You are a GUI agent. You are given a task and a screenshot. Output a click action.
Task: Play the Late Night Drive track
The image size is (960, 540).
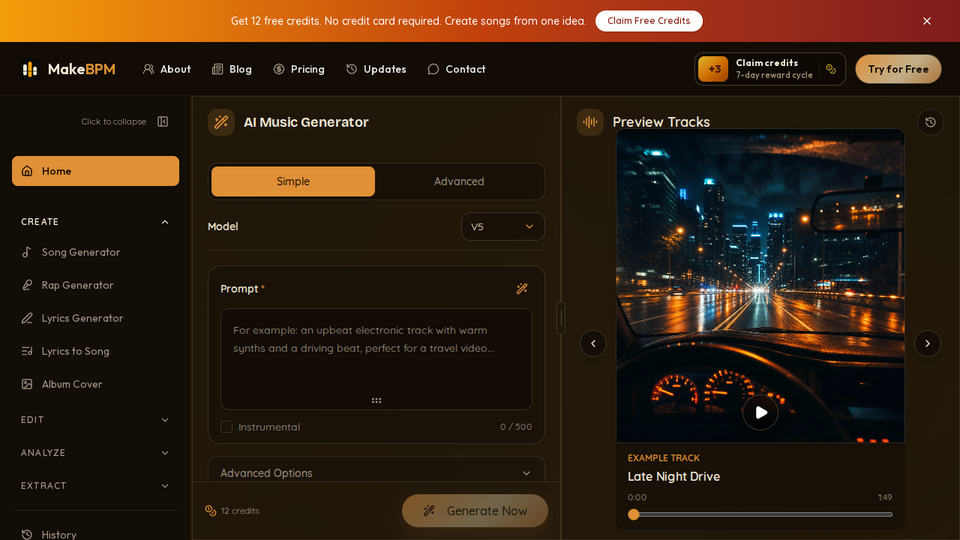pos(760,413)
